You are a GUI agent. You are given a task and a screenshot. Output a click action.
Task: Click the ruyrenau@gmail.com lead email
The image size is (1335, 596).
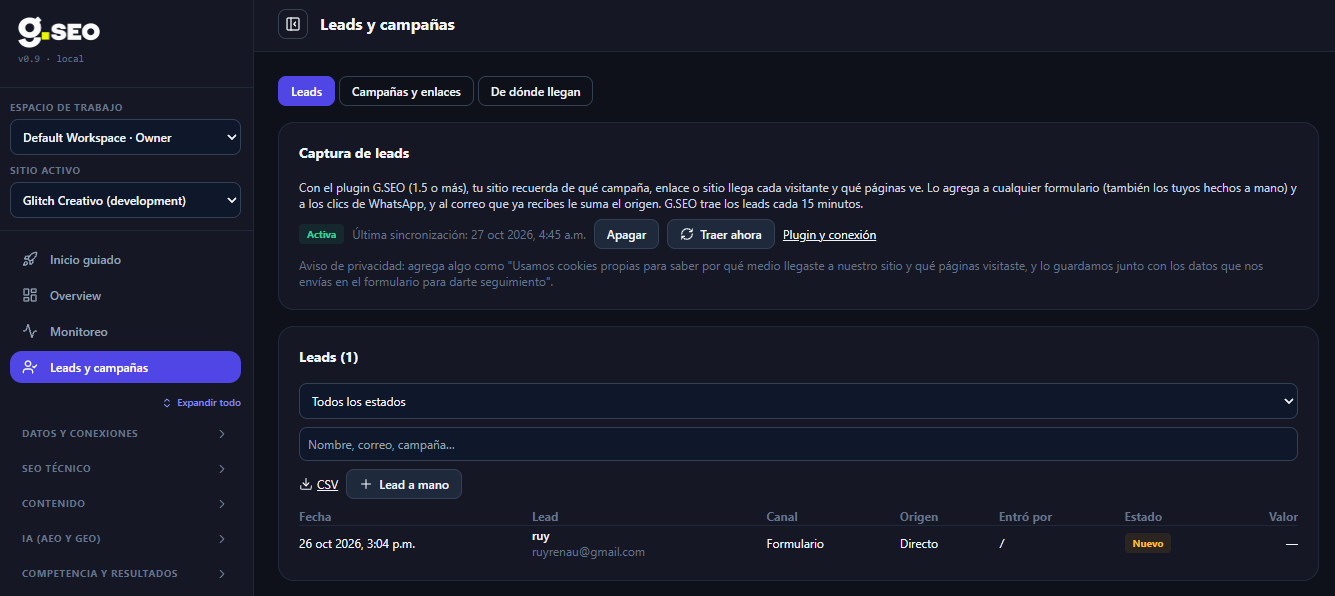[588, 552]
